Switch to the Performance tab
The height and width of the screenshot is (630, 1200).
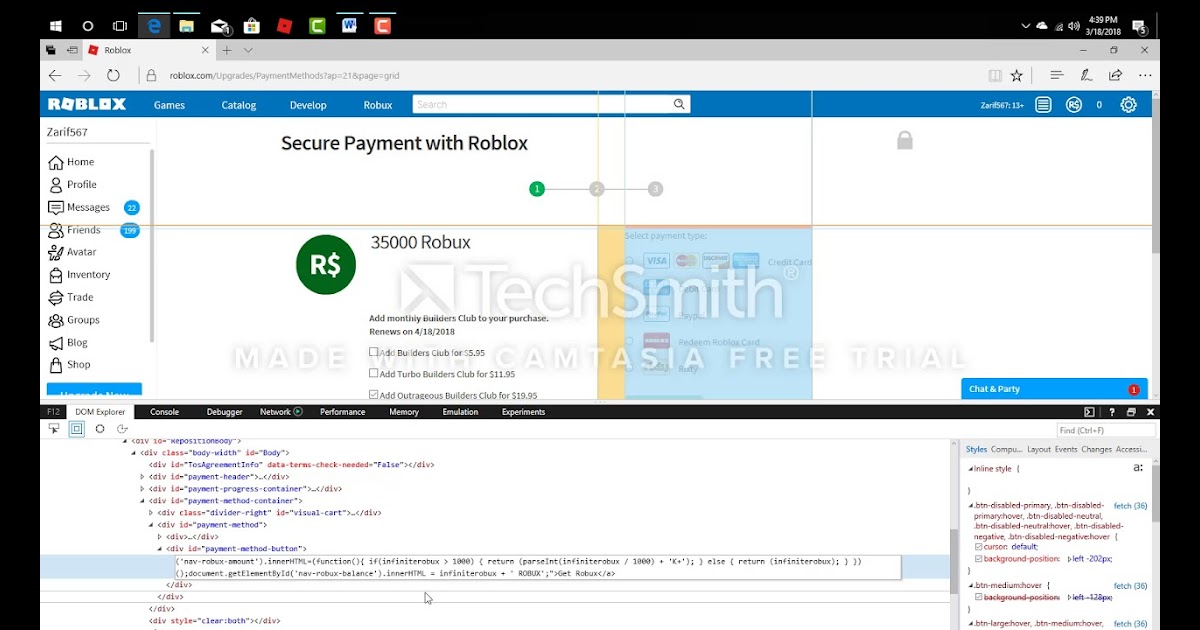pyautogui.click(x=342, y=412)
